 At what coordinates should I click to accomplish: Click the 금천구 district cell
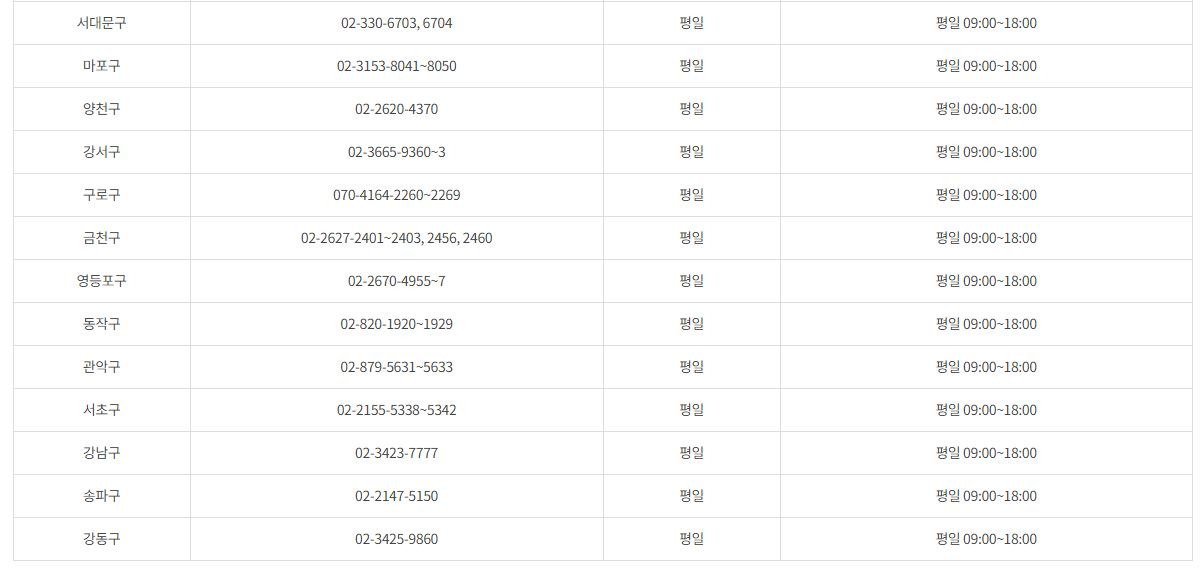[x=102, y=238]
